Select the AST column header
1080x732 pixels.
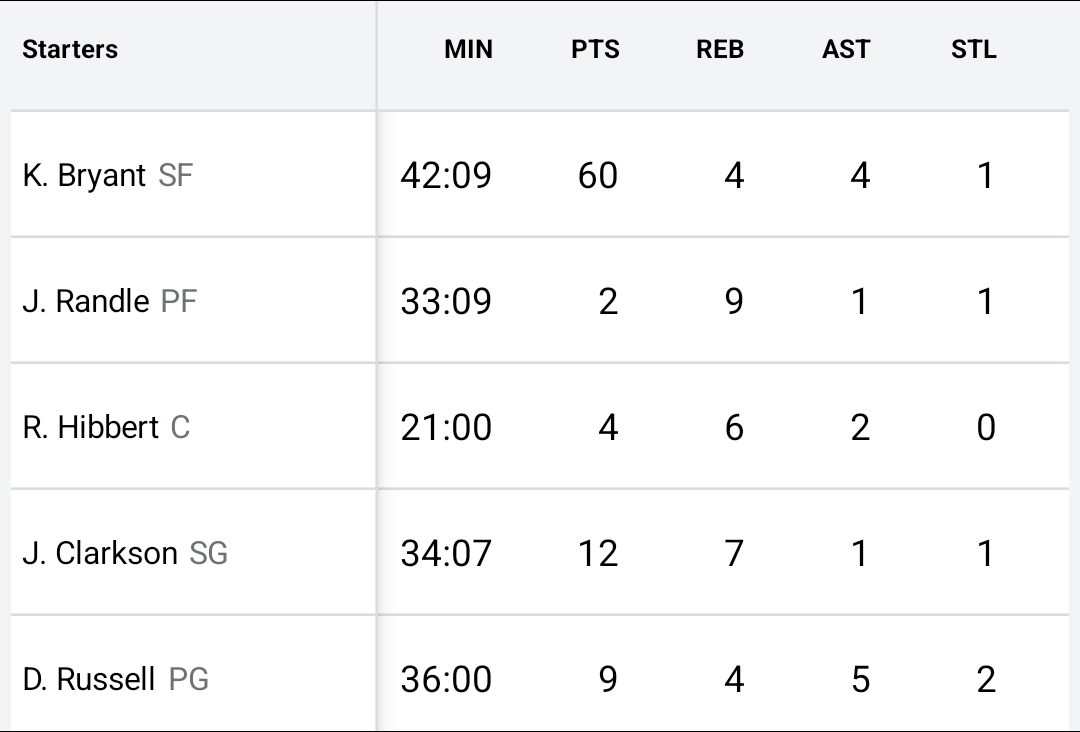click(x=845, y=50)
